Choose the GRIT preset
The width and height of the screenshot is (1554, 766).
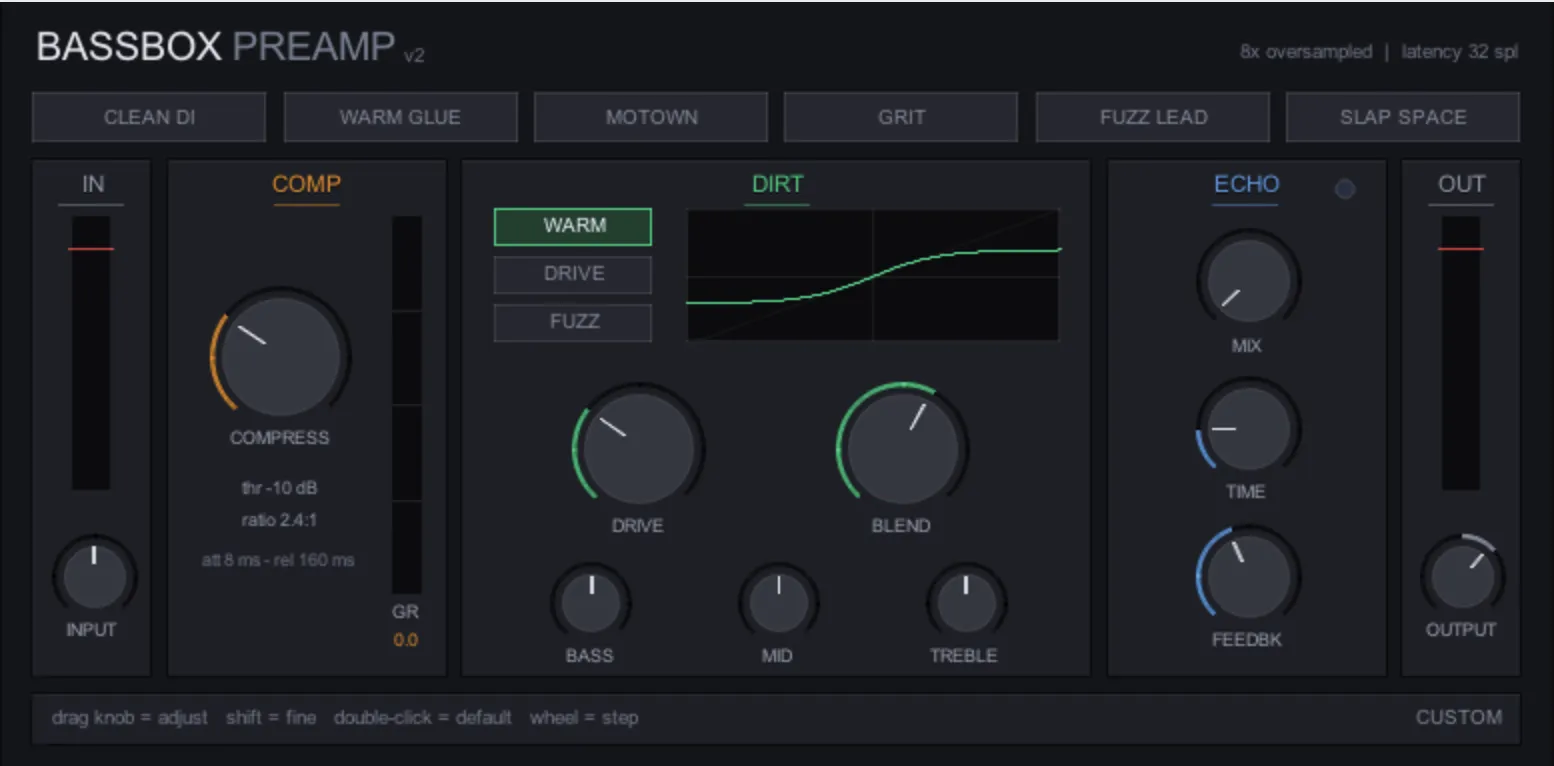(901, 117)
